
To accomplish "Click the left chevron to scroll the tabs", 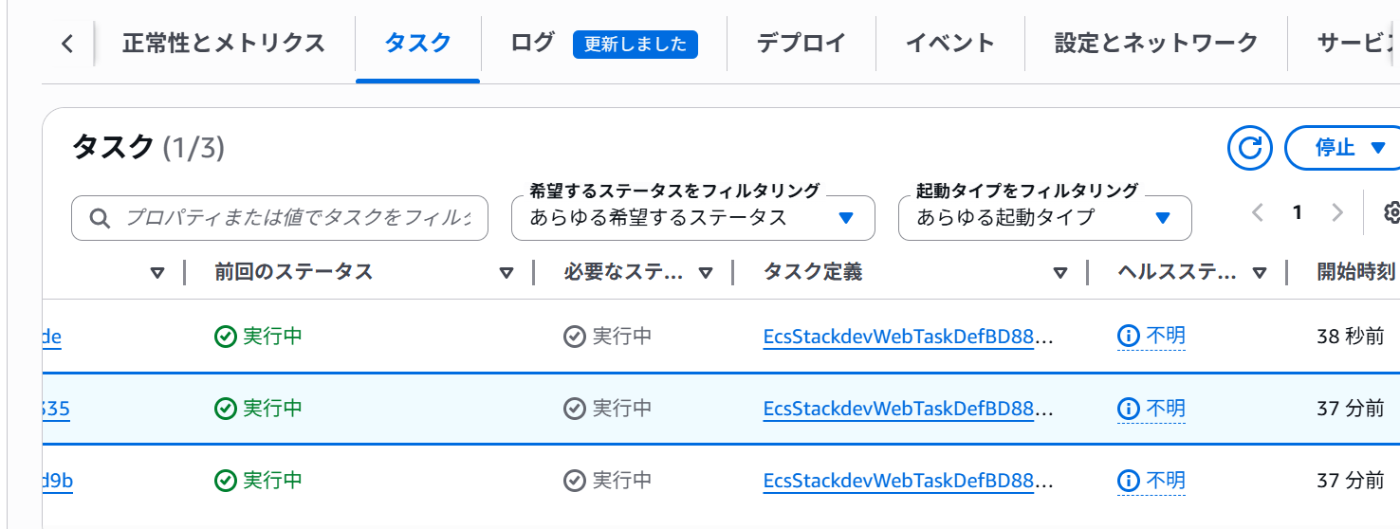I will (67, 43).
